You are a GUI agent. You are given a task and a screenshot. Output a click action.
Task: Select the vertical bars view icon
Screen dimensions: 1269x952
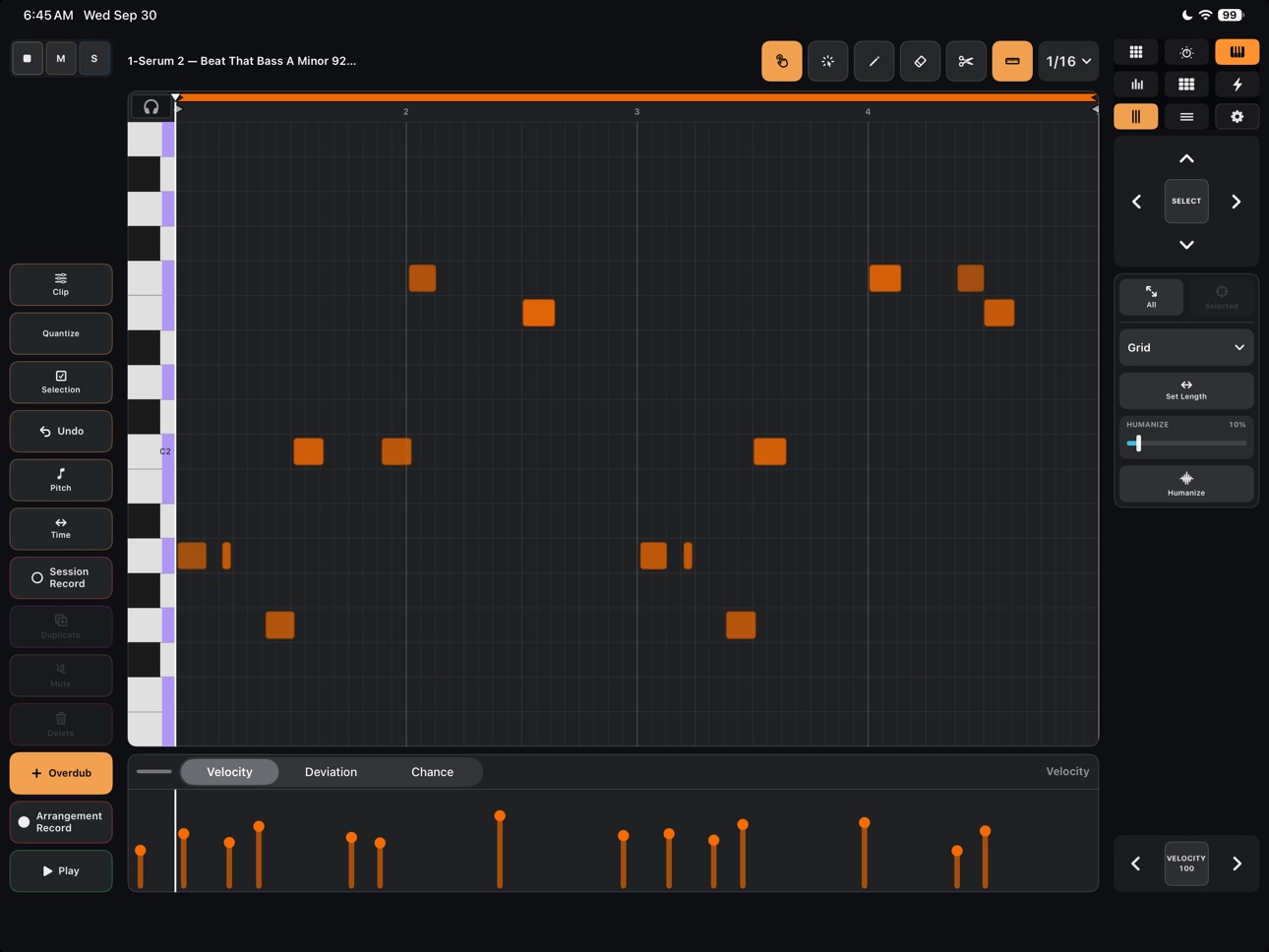[1135, 117]
